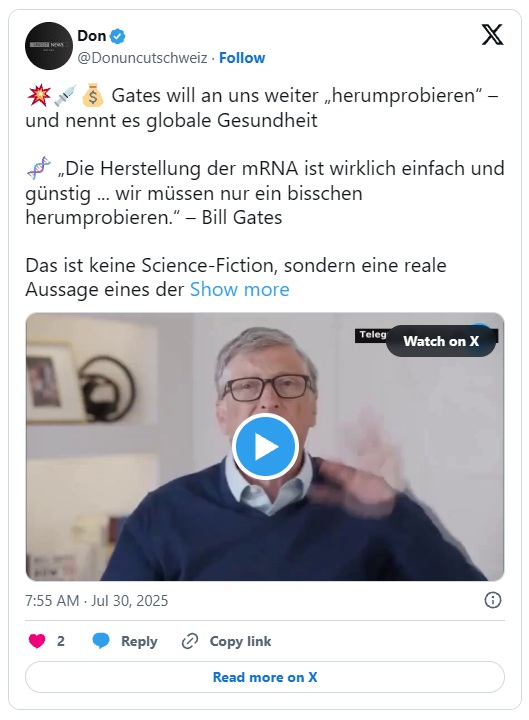Click the Copy link text
The image size is (529, 720).
pos(240,641)
